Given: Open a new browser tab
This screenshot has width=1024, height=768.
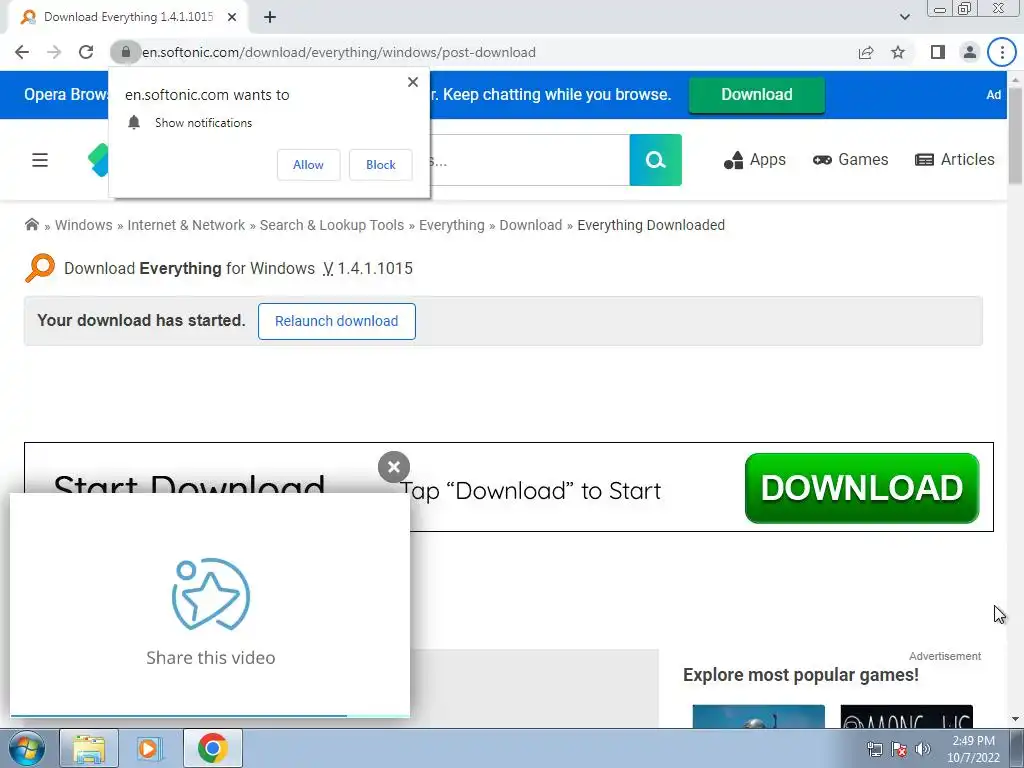Looking at the screenshot, I should point(270,18).
